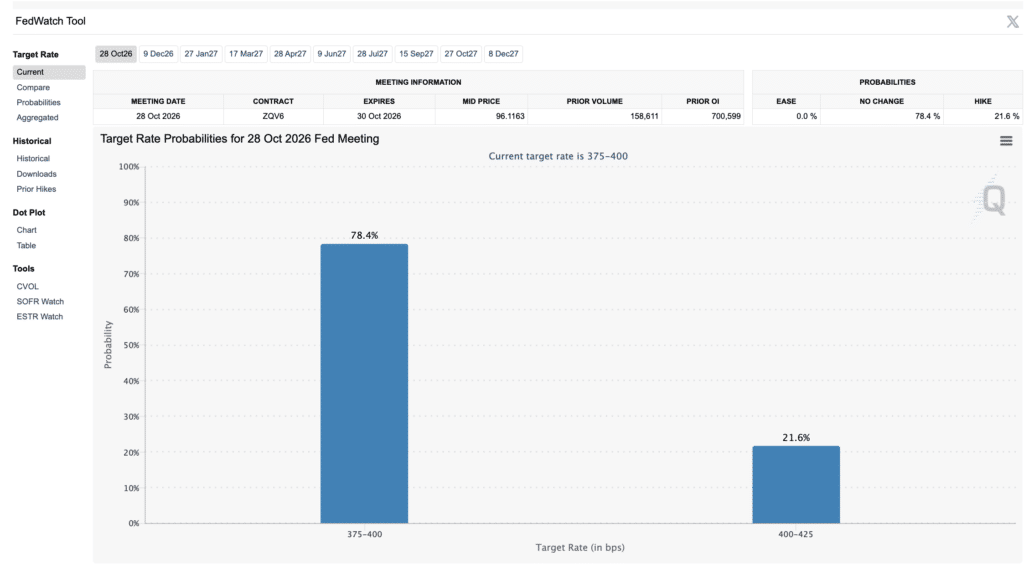Click the 78.4% bar label
This screenshot has width=1024, height=564.
point(364,236)
